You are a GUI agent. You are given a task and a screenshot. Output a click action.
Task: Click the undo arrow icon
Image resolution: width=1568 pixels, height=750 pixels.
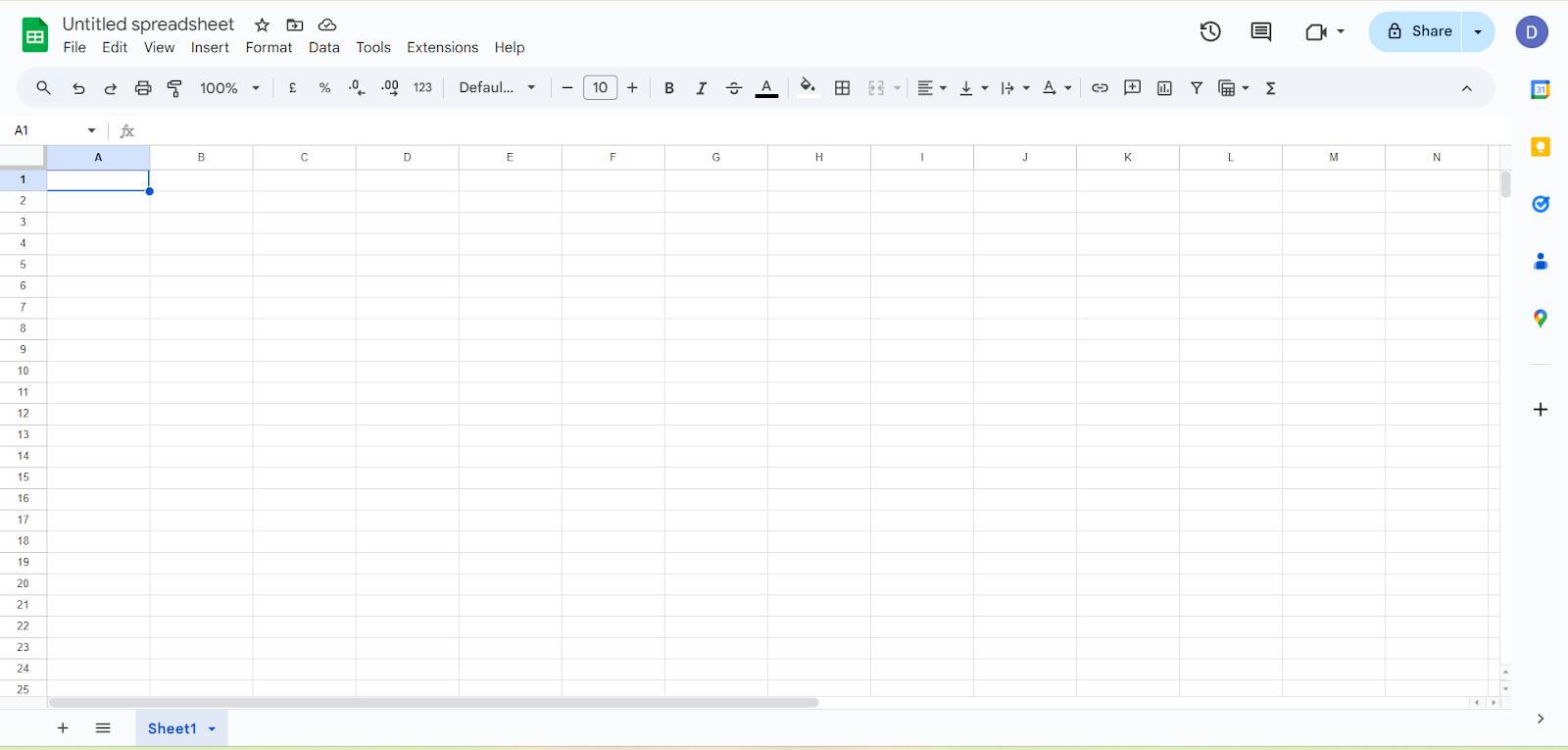(x=78, y=88)
